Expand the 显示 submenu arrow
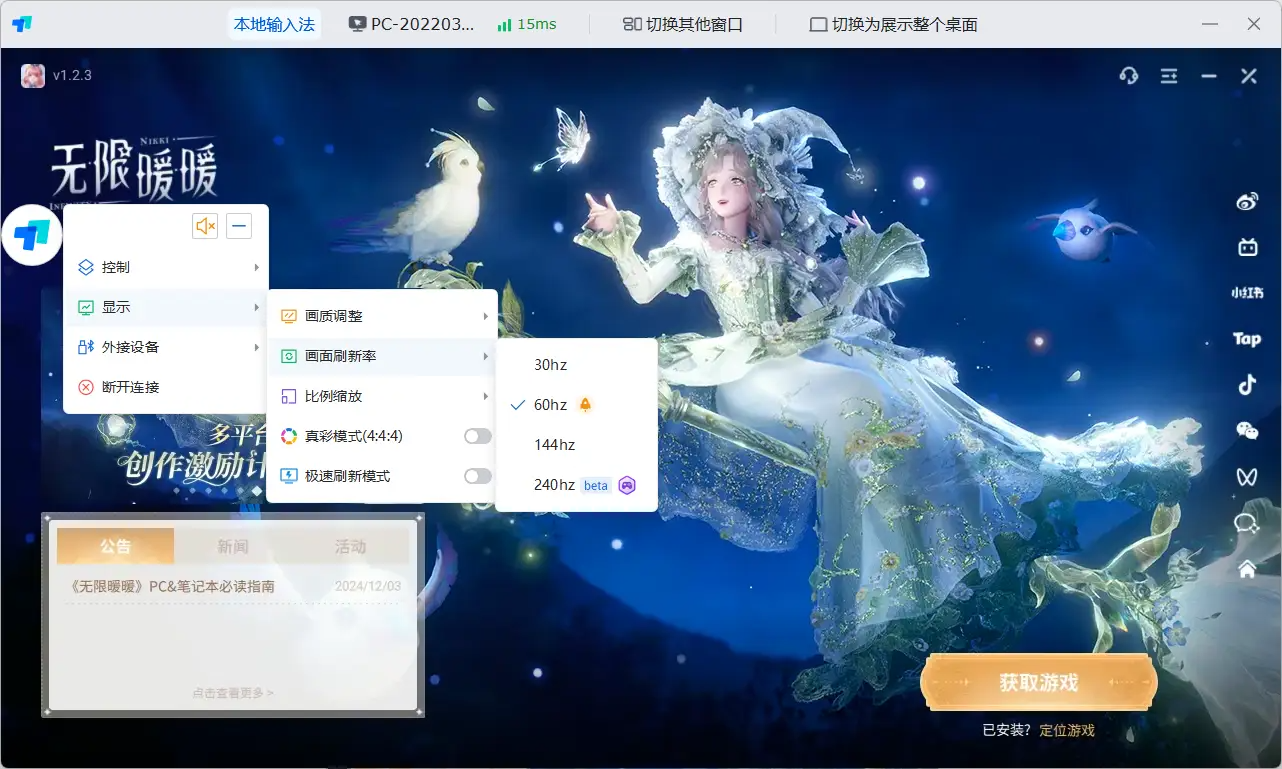Screen dimensions: 1282x769 (x=257, y=307)
